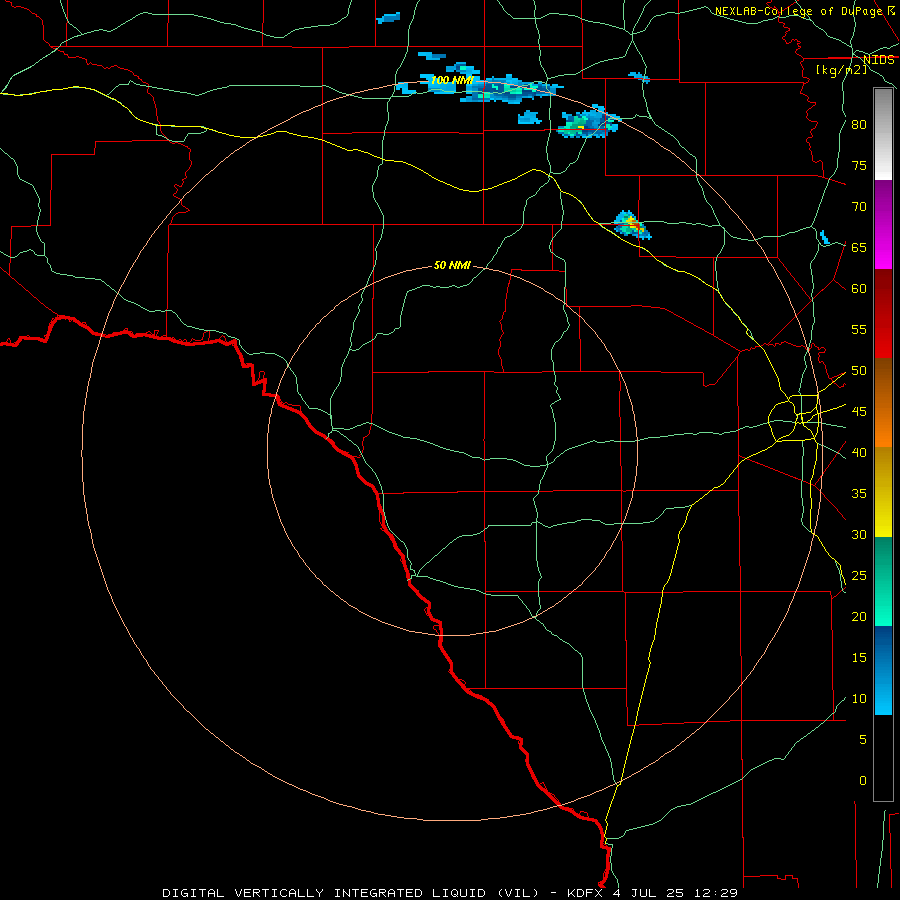Click the NIDS label above the scale
The width and height of the screenshot is (900, 900).
(879, 60)
